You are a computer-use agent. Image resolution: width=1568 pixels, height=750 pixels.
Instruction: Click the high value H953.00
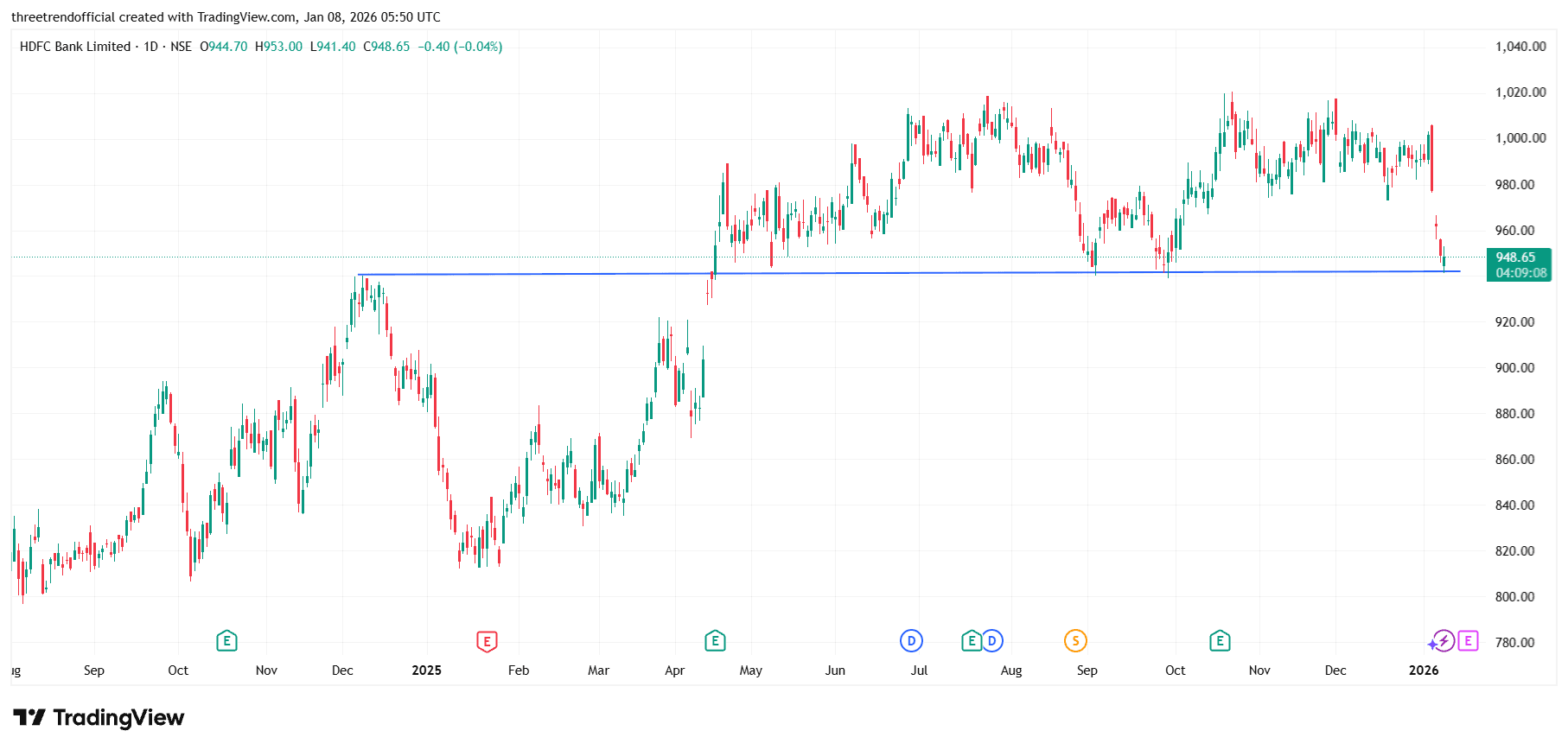(x=278, y=47)
